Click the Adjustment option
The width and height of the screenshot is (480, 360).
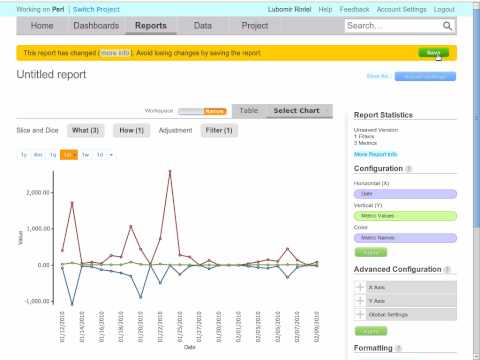point(175,130)
